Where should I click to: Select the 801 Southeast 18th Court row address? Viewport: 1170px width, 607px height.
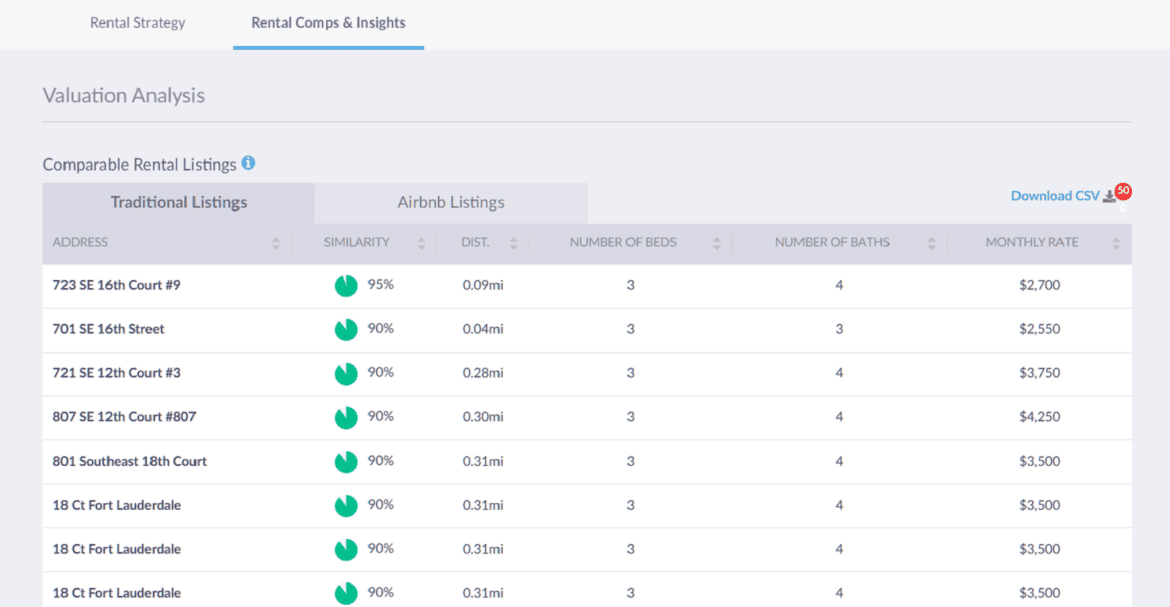130,461
